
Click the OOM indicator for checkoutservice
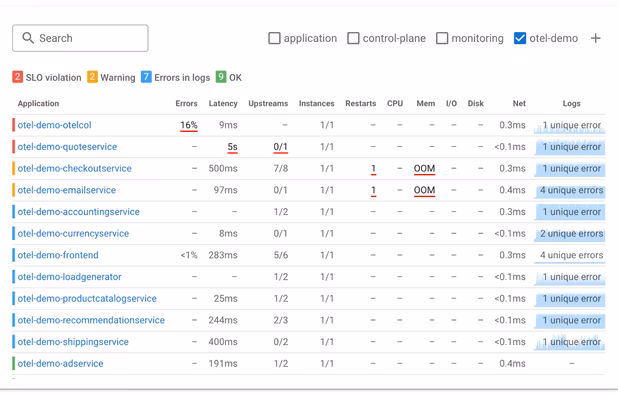tap(424, 169)
